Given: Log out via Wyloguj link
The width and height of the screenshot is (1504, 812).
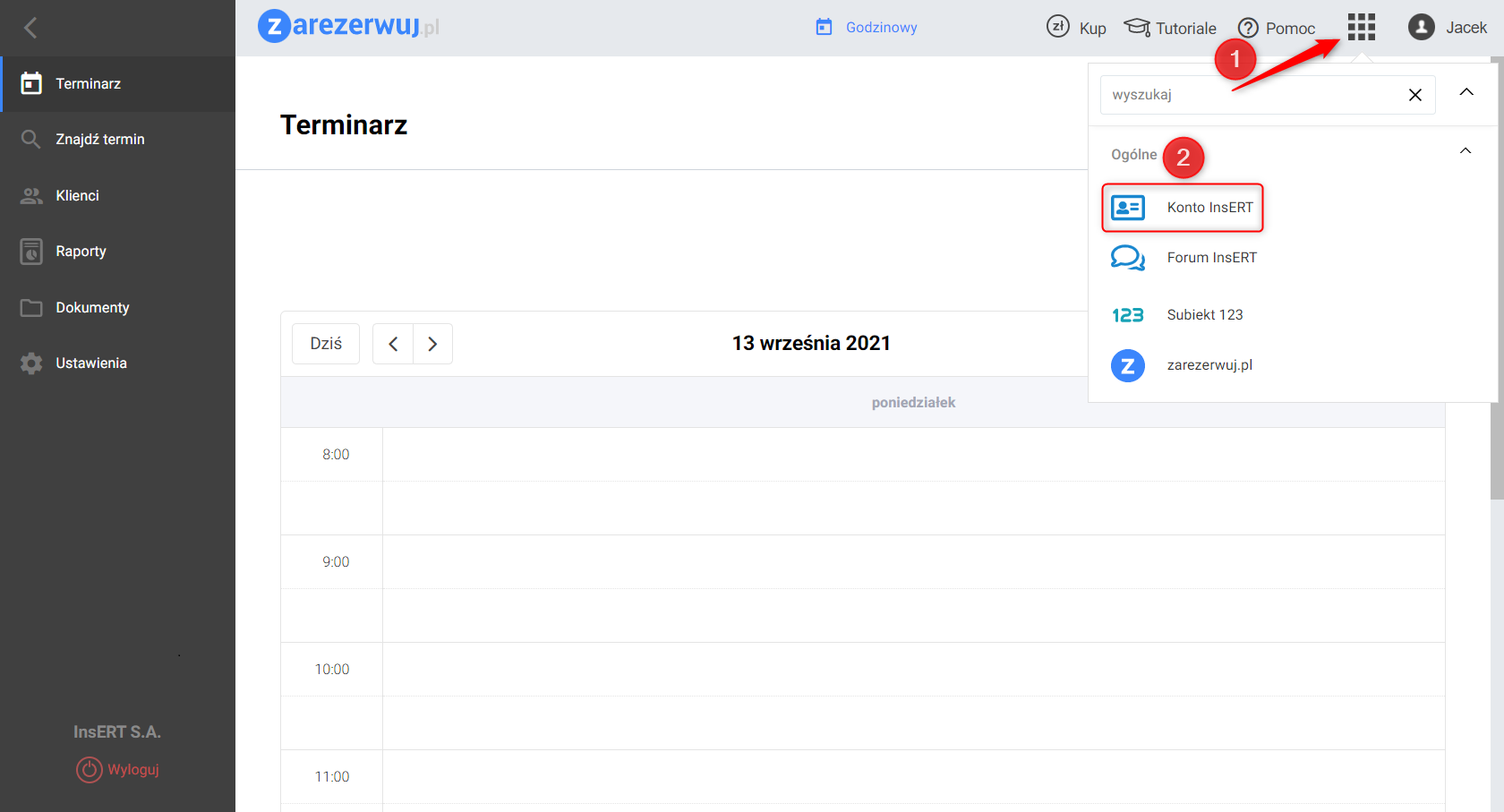Looking at the screenshot, I should point(133,770).
